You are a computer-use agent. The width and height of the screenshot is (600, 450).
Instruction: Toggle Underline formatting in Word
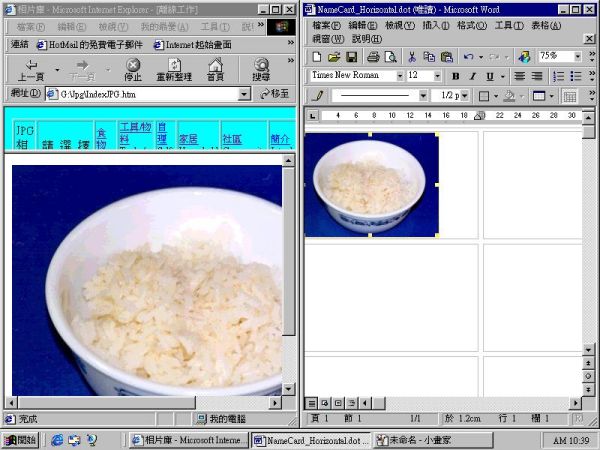click(x=489, y=76)
